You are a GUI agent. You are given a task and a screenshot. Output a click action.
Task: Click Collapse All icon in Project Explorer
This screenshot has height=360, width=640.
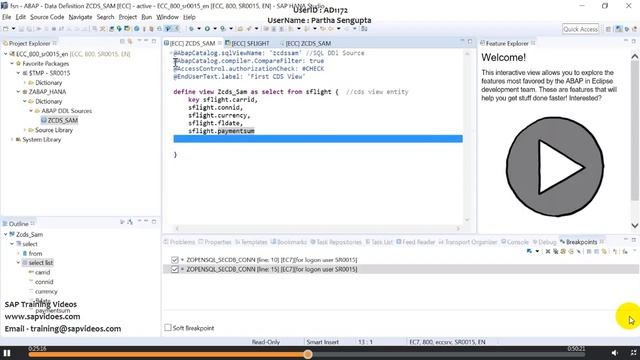(x=122, y=41)
